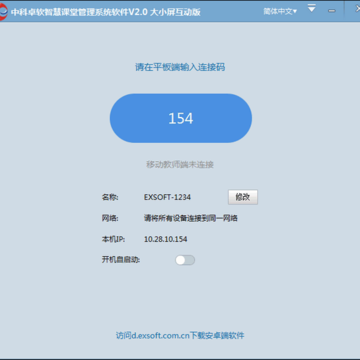The height and width of the screenshot is (360, 360).
Task: Click the 修改 button next to name
Action: pos(243,197)
